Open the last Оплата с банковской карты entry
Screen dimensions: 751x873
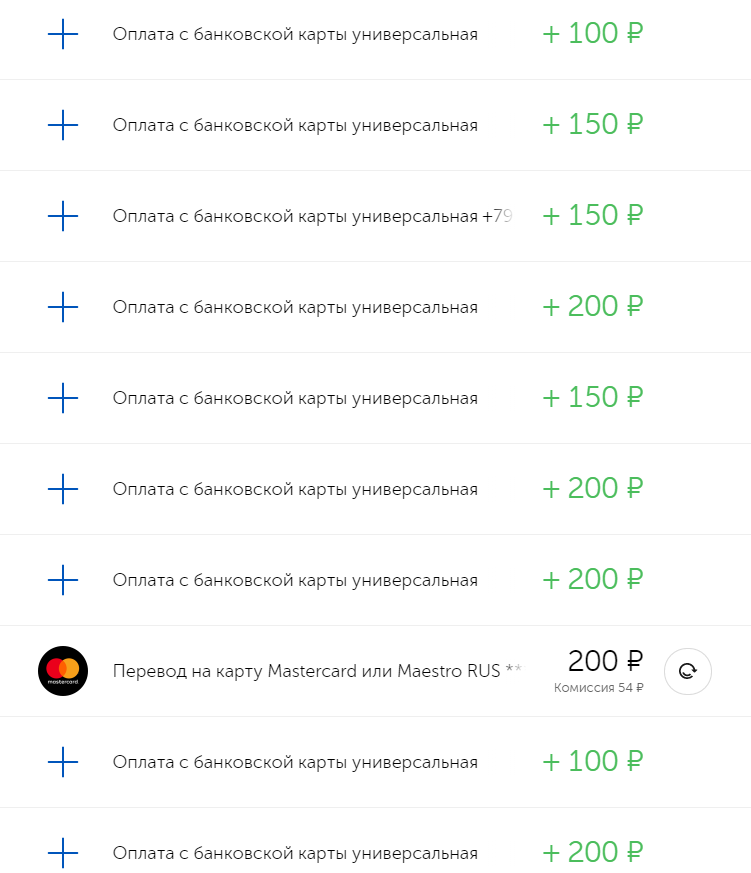tap(295, 854)
